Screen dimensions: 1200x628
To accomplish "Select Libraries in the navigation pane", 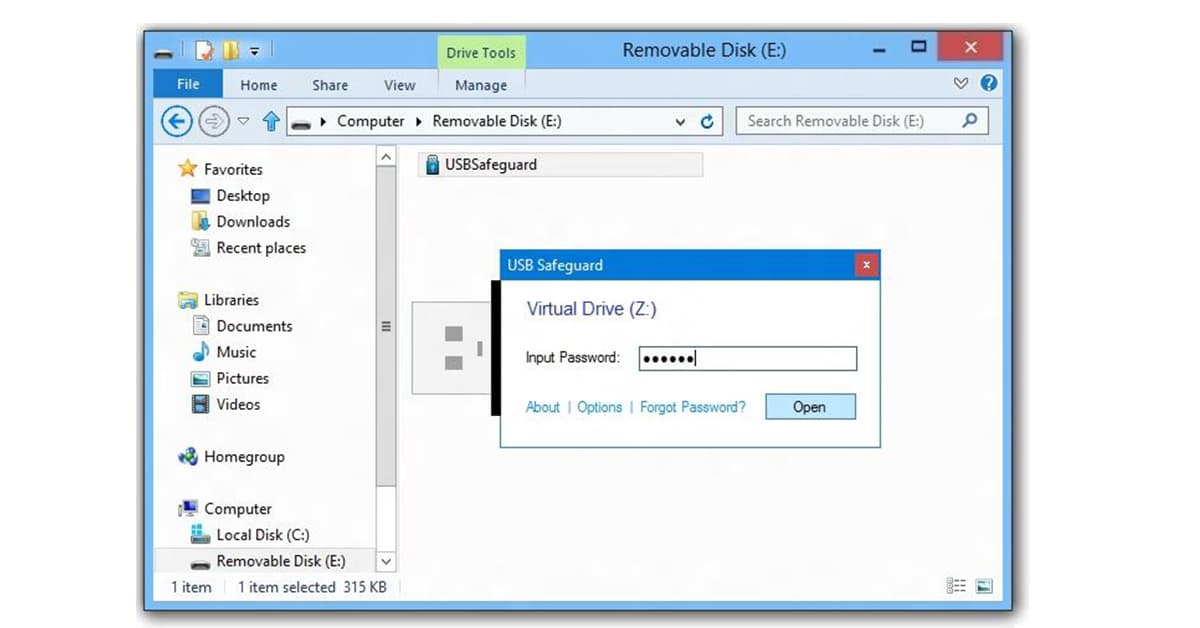I will pos(231,299).
